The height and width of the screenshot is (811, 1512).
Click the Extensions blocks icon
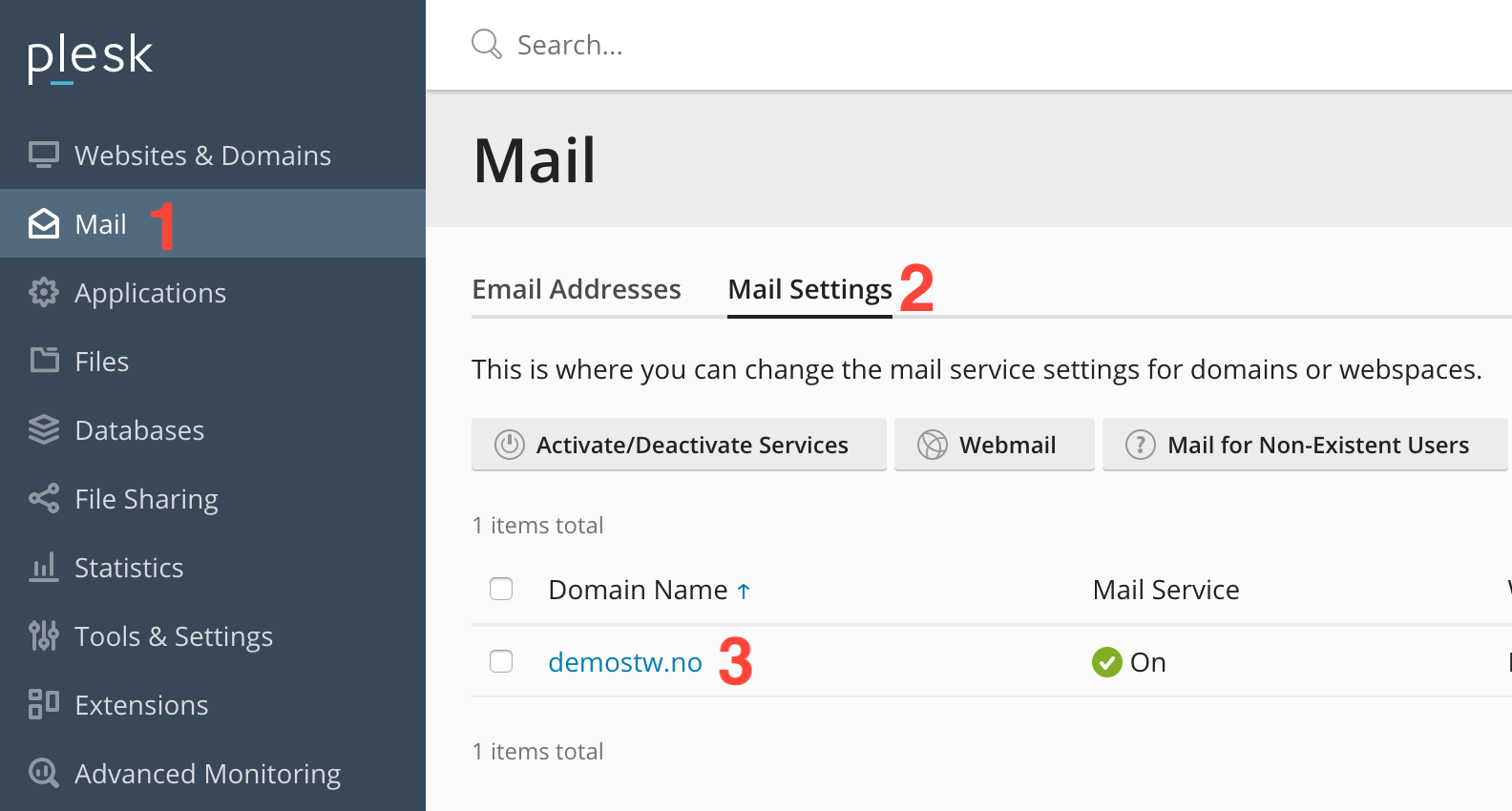(44, 704)
